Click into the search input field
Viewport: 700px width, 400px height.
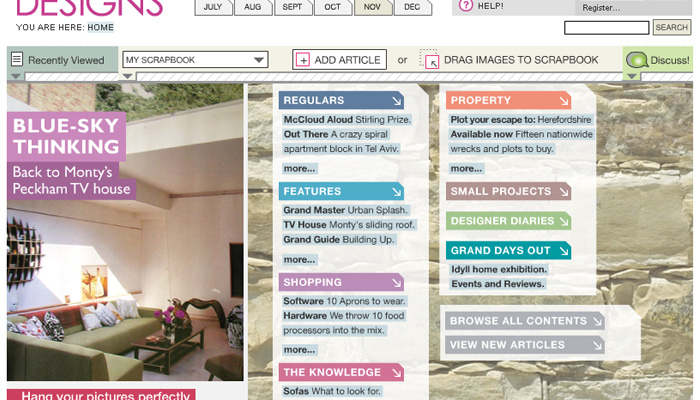click(x=607, y=28)
